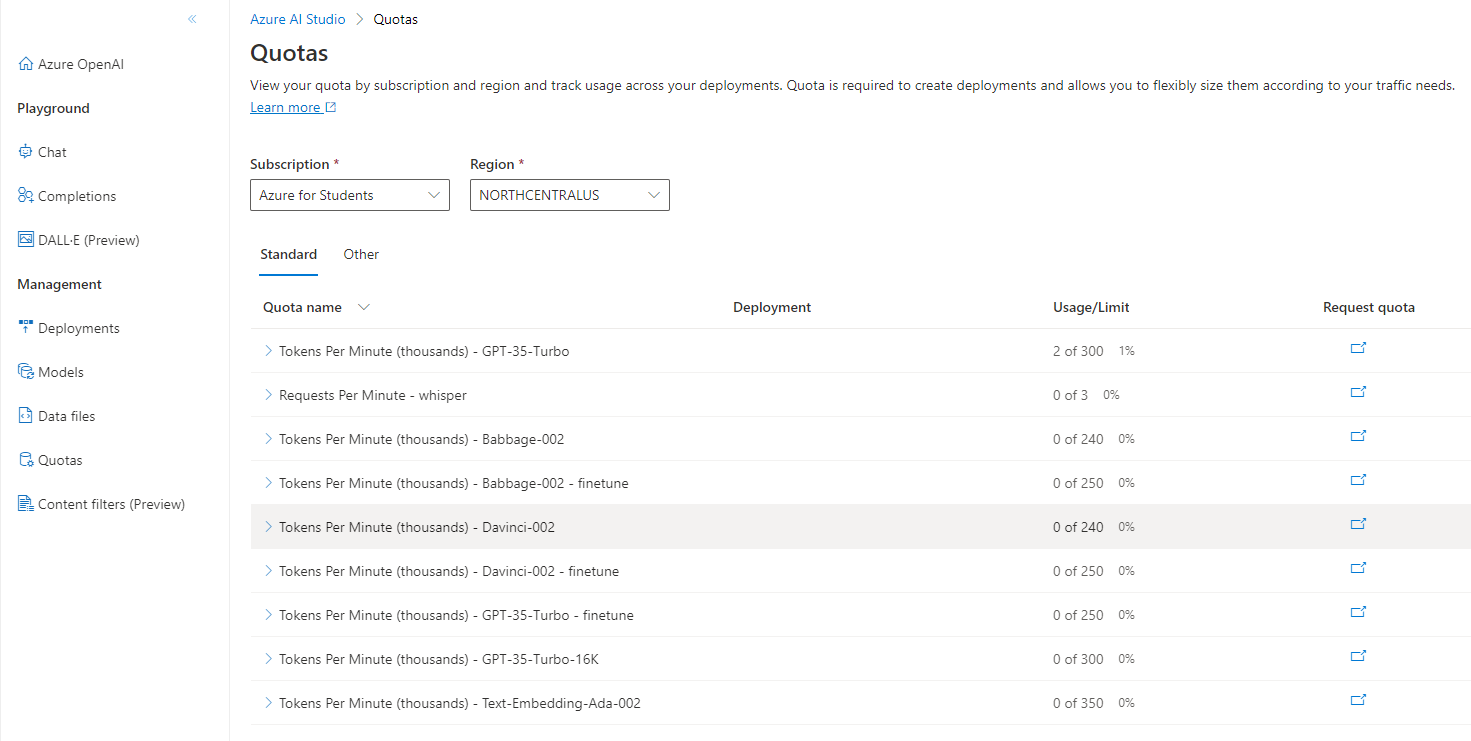Click the '0 of 3' usage value

[1070, 395]
